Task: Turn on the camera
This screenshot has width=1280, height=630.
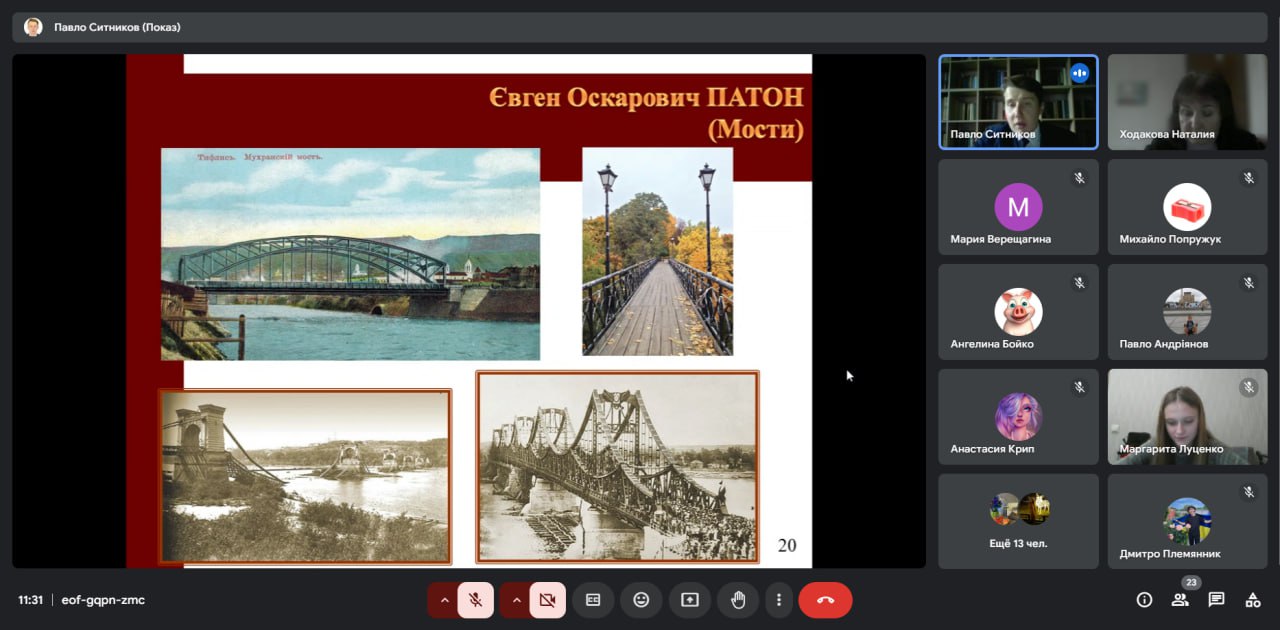Action: pyautogui.click(x=547, y=600)
